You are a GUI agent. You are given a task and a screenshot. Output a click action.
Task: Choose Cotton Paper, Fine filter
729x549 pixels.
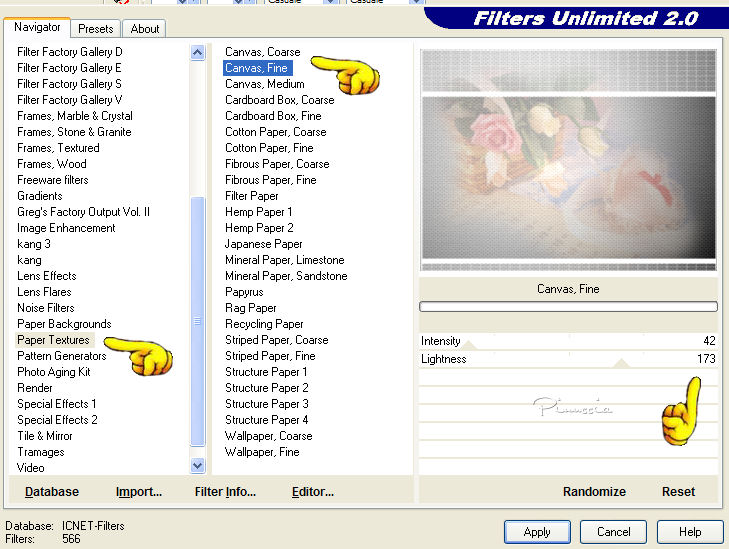(x=269, y=148)
